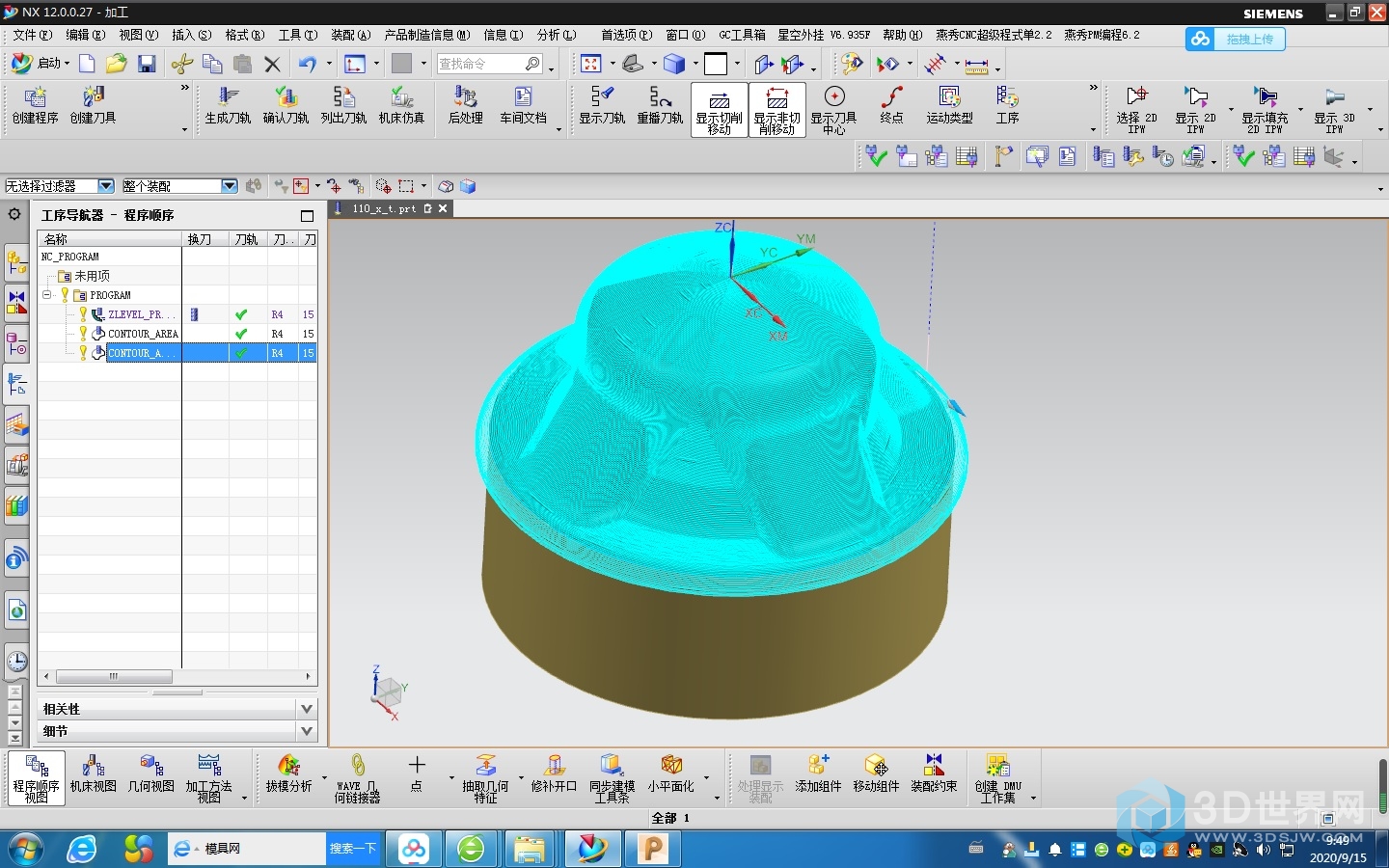Open the Insert (插入) menu

tap(191, 35)
